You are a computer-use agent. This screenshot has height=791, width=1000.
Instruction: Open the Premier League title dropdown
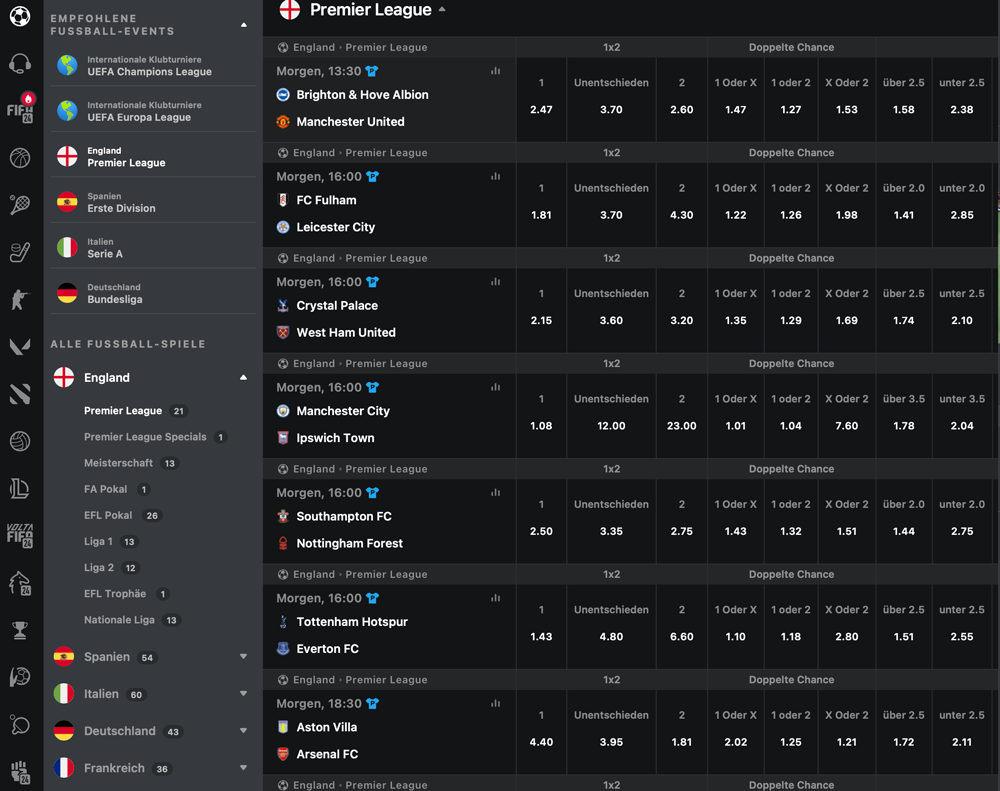point(442,10)
